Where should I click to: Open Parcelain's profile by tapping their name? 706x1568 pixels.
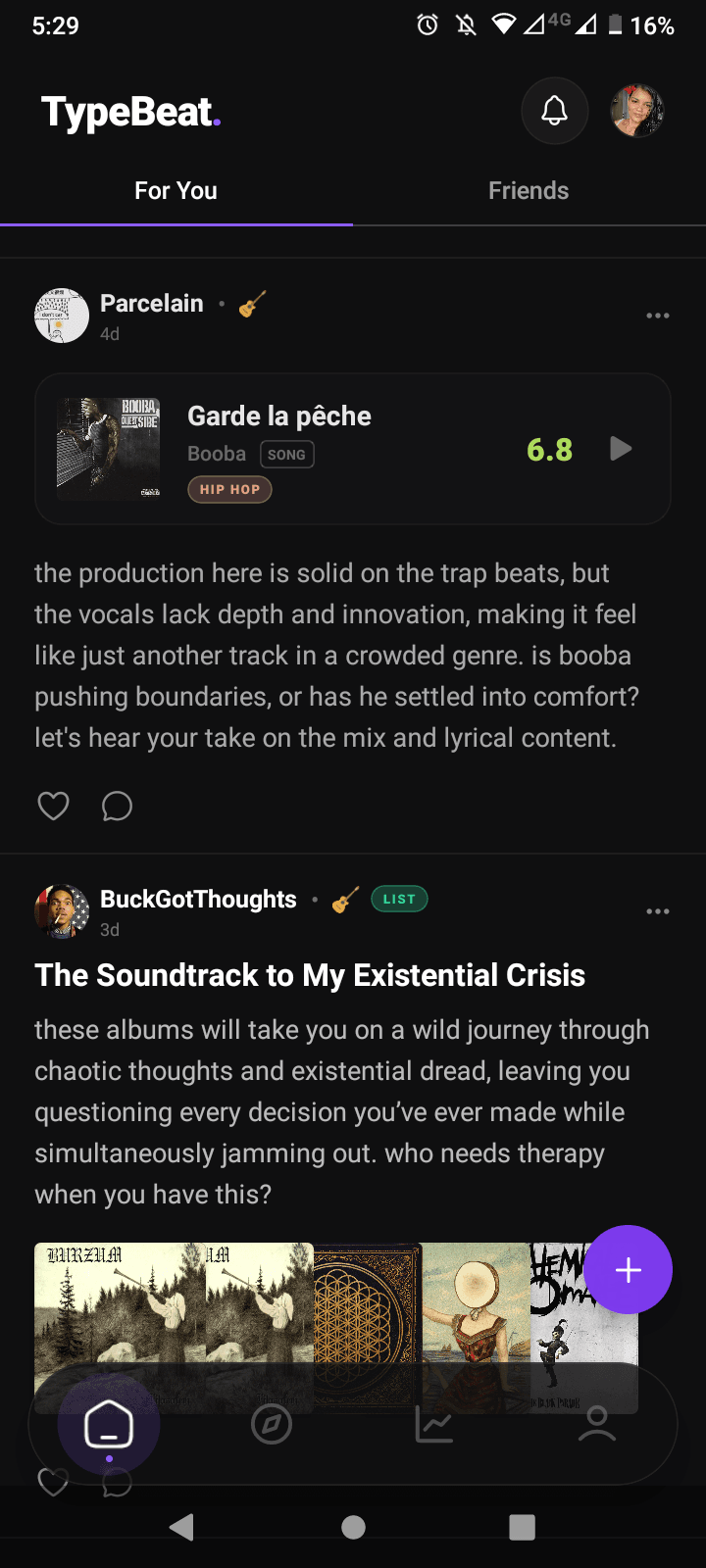tap(151, 303)
